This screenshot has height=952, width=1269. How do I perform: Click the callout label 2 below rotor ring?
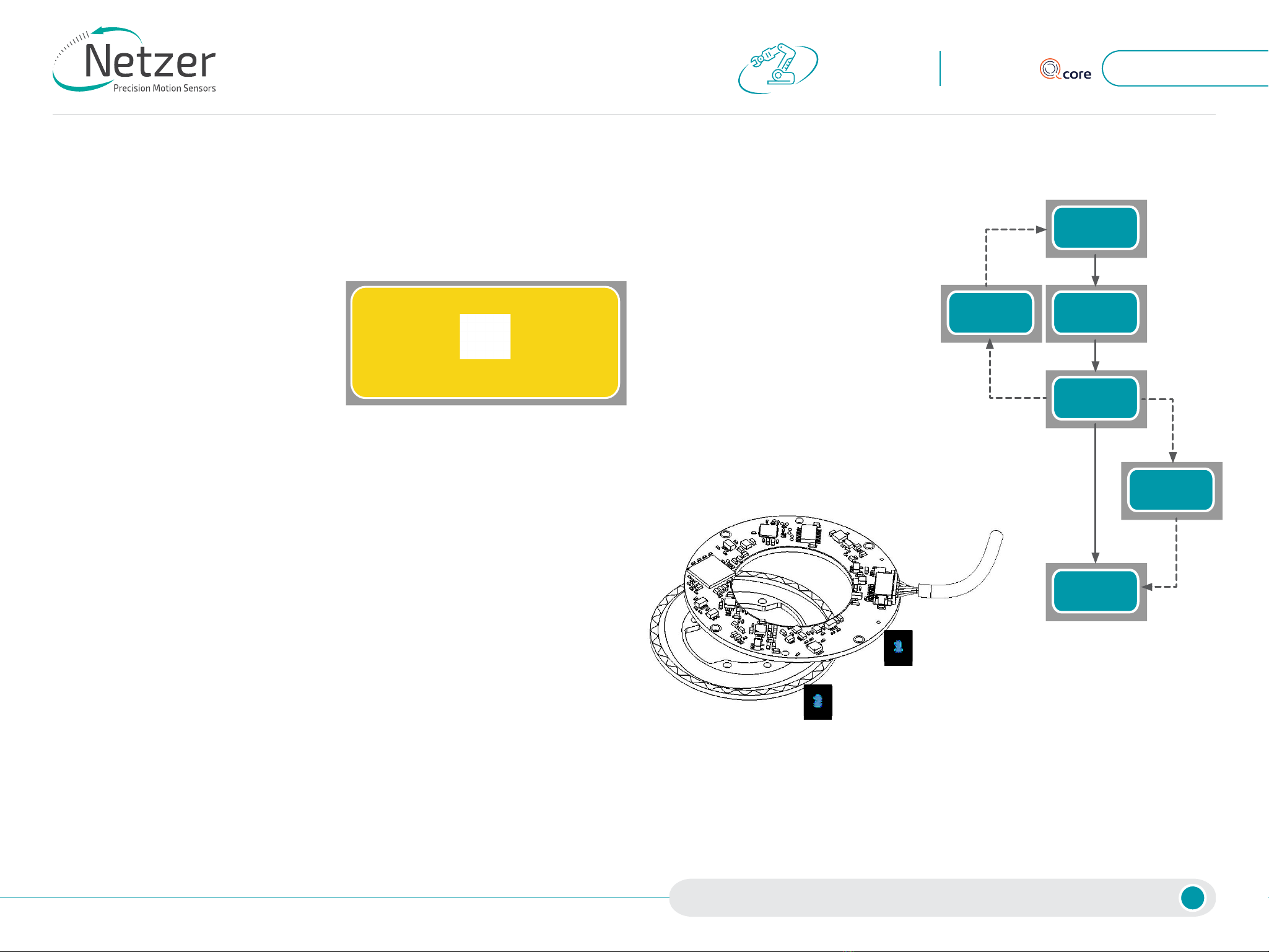click(818, 702)
